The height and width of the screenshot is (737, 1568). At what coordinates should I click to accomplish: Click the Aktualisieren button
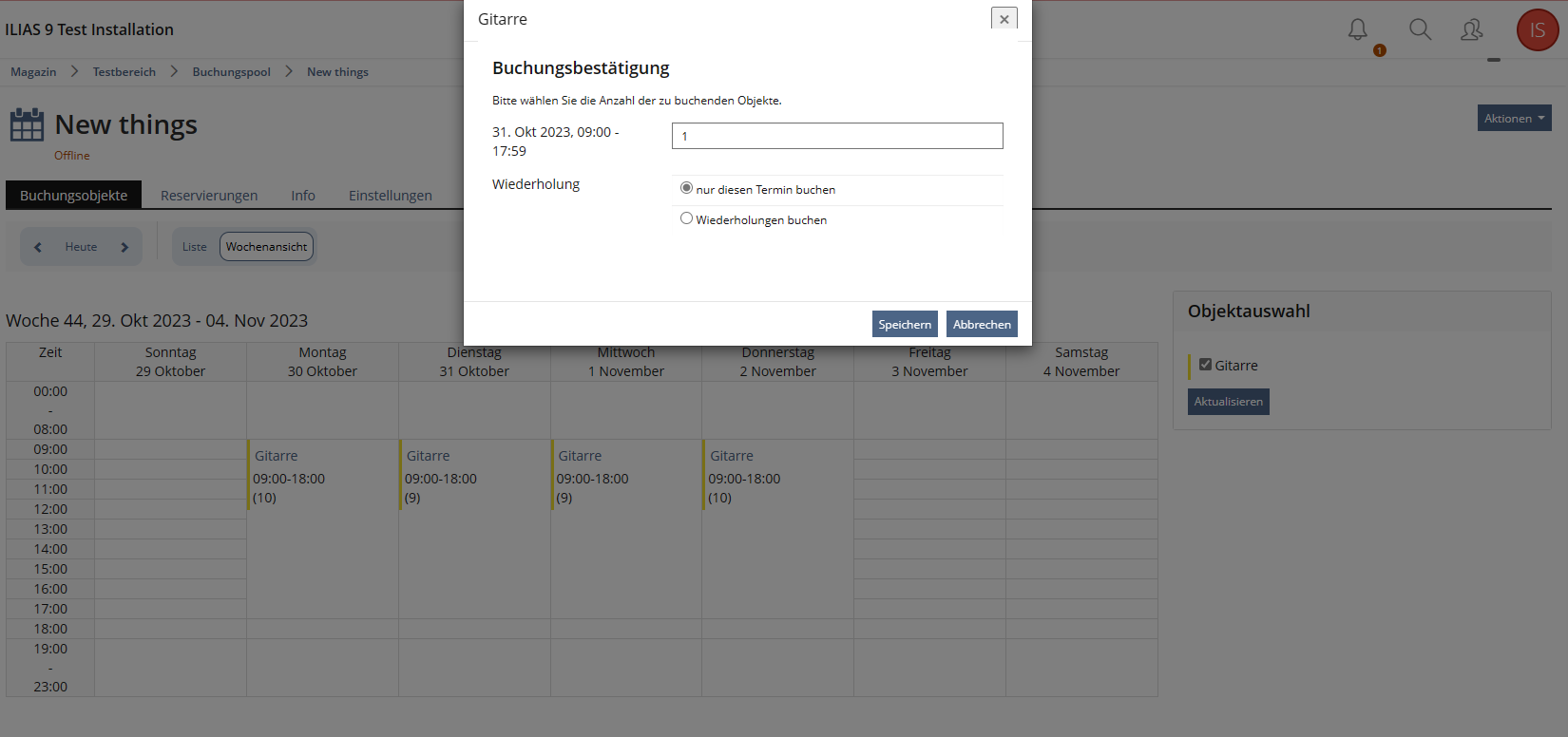(1228, 402)
